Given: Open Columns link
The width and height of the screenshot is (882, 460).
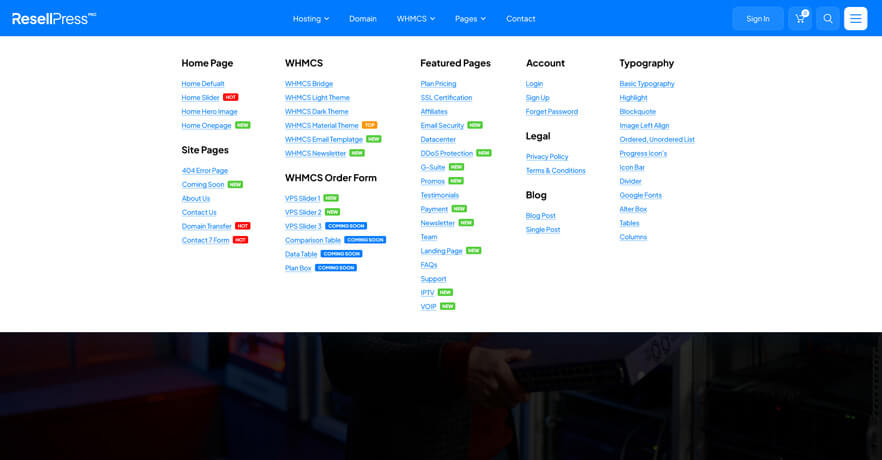Looking at the screenshot, I should pyautogui.click(x=633, y=237).
